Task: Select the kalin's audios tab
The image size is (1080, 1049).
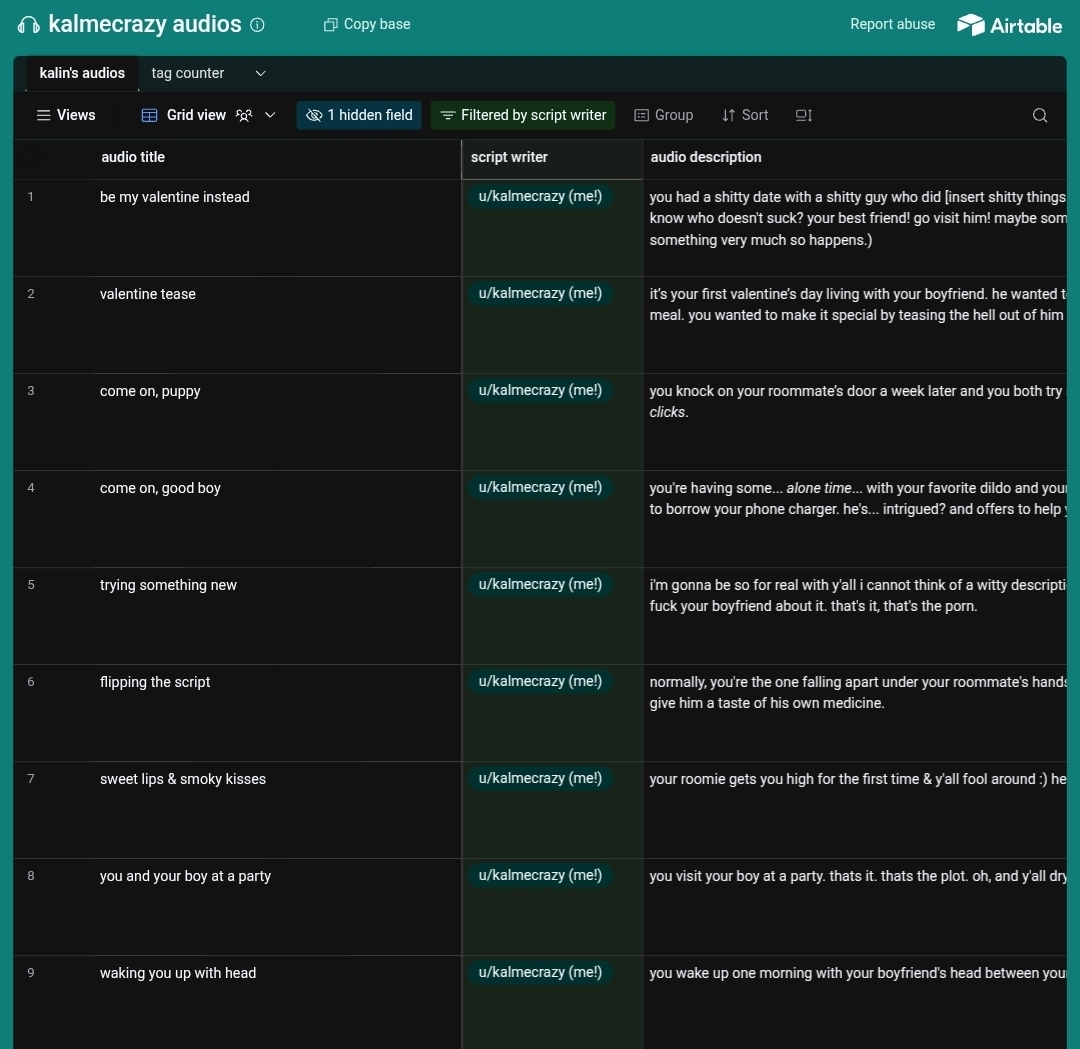Action: (82, 73)
